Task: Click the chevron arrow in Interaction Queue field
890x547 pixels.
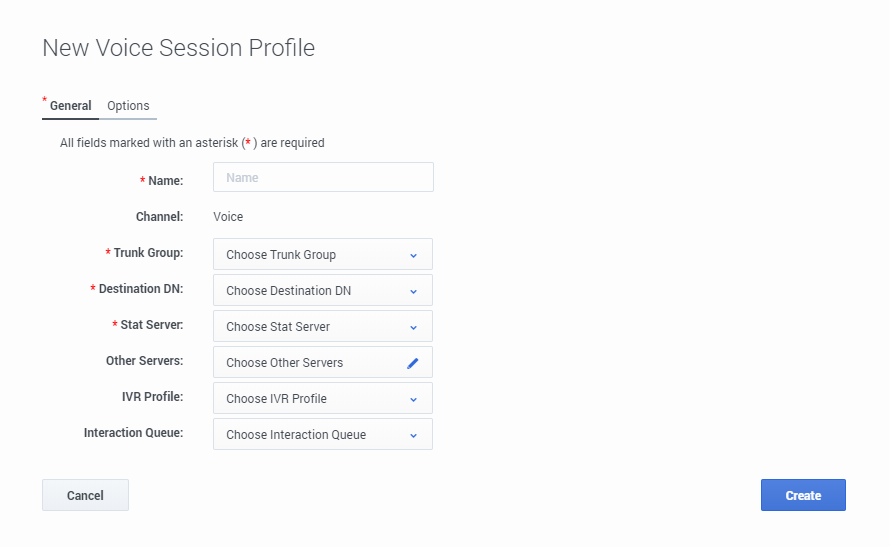Action: (413, 435)
